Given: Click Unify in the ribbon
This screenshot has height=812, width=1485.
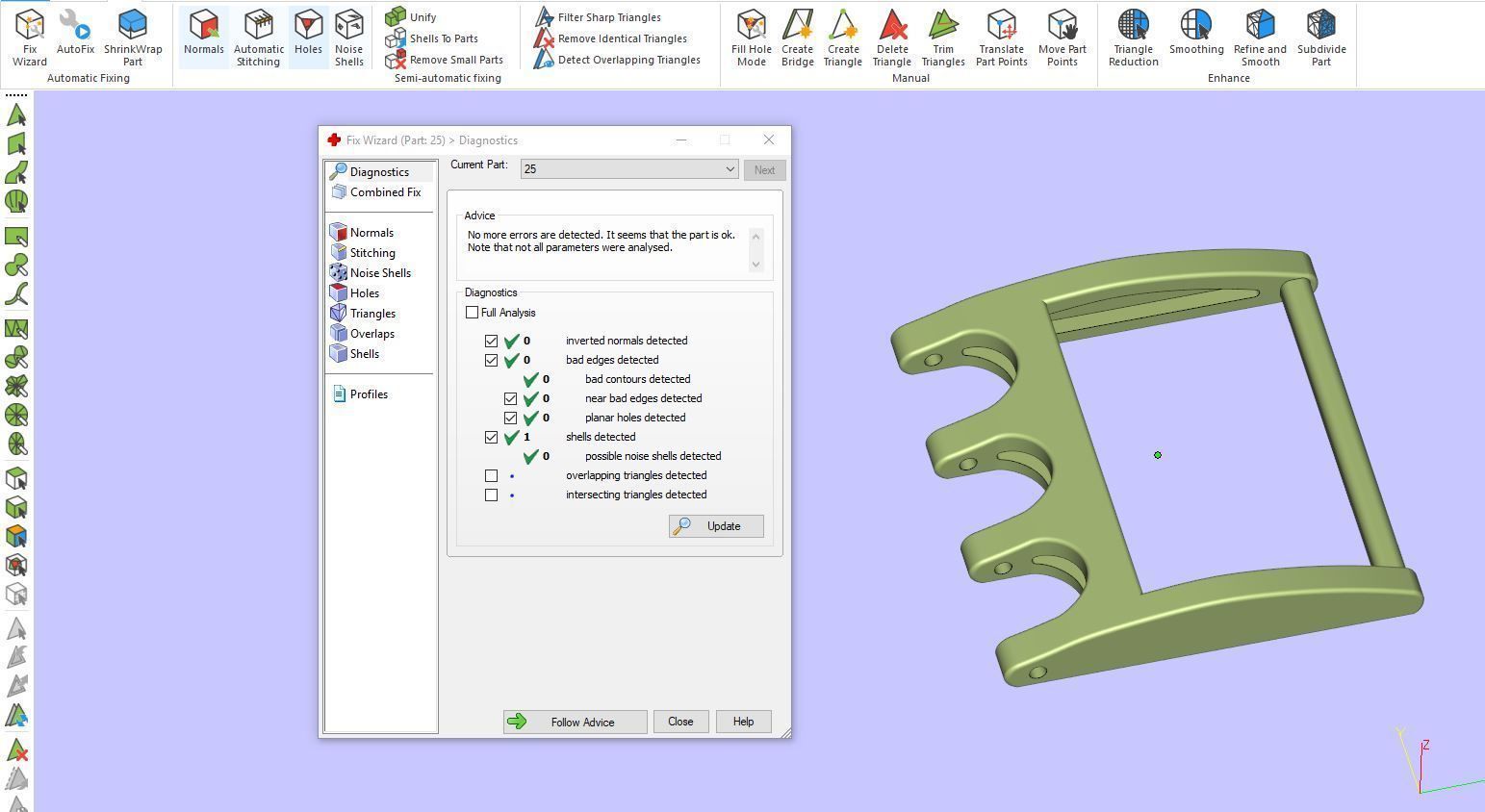Looking at the screenshot, I should coord(411,17).
